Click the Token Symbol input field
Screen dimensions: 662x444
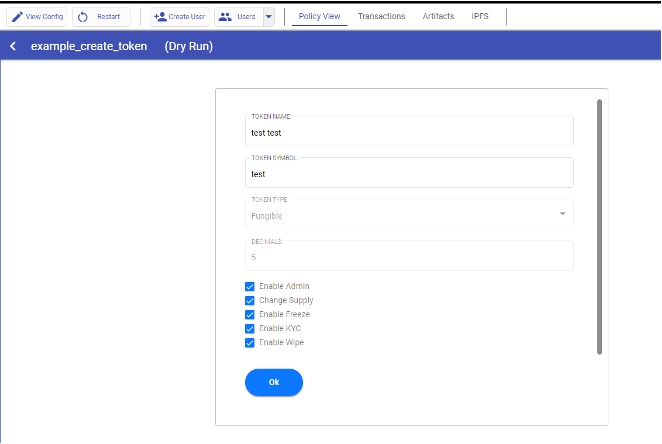pyautogui.click(x=409, y=174)
